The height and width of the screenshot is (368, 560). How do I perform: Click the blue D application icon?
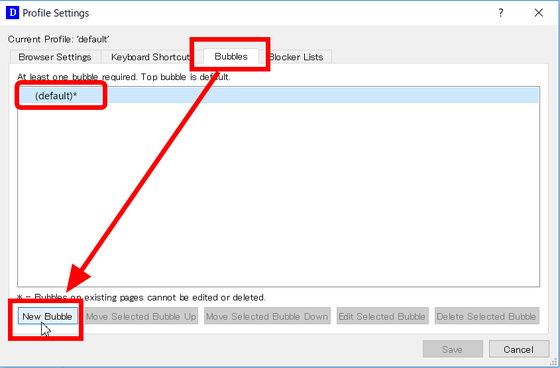coord(12,13)
